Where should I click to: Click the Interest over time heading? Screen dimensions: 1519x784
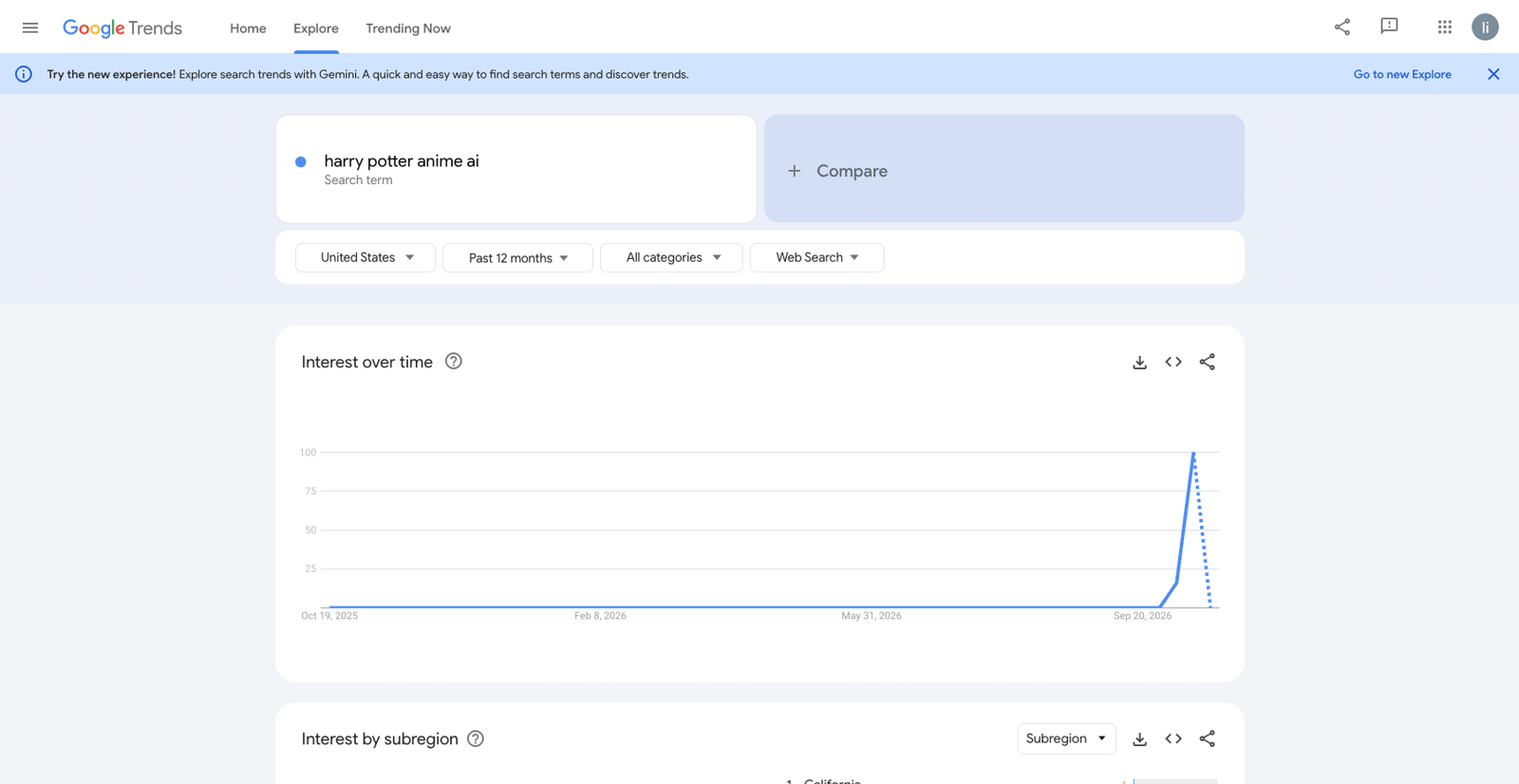366,362
